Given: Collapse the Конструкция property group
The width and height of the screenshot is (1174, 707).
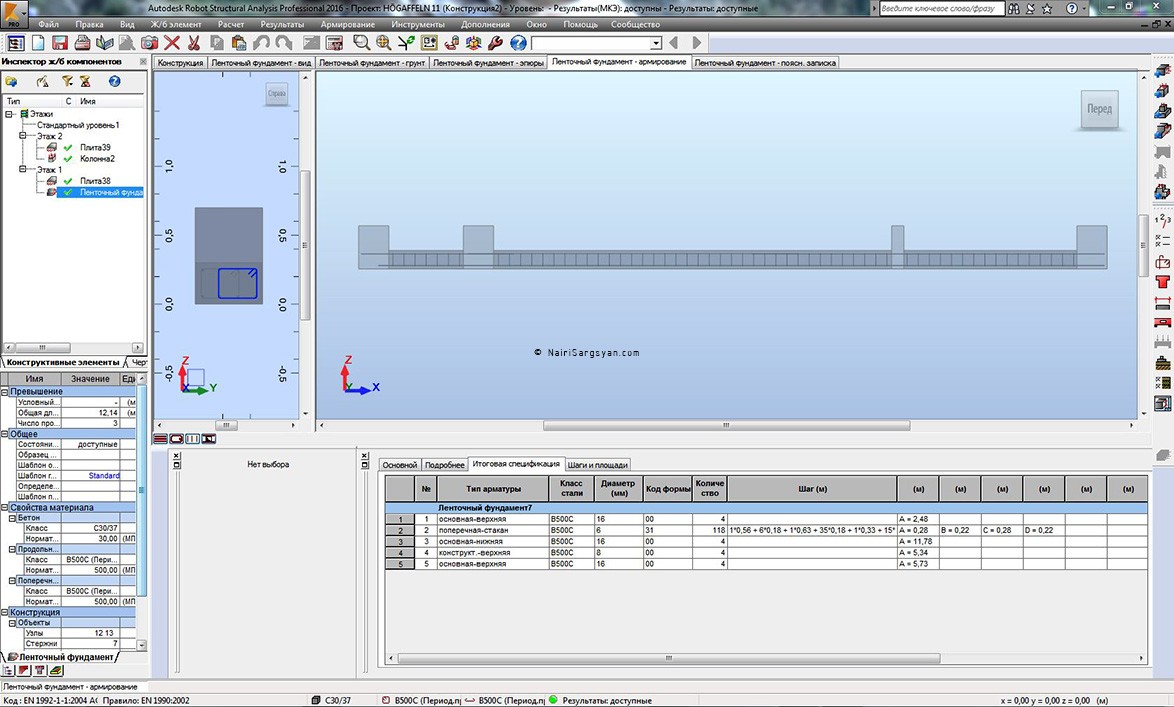Looking at the screenshot, I should pos(4,612).
